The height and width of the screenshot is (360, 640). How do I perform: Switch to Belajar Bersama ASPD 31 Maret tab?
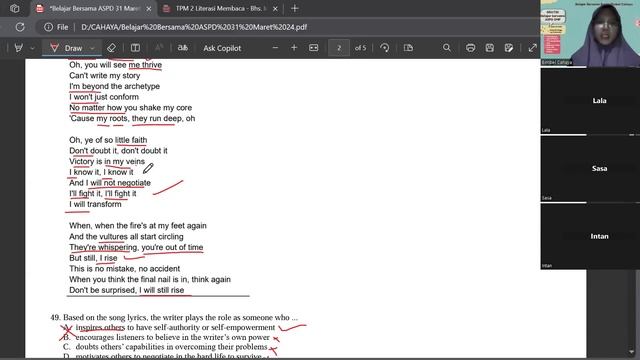click(x=94, y=8)
